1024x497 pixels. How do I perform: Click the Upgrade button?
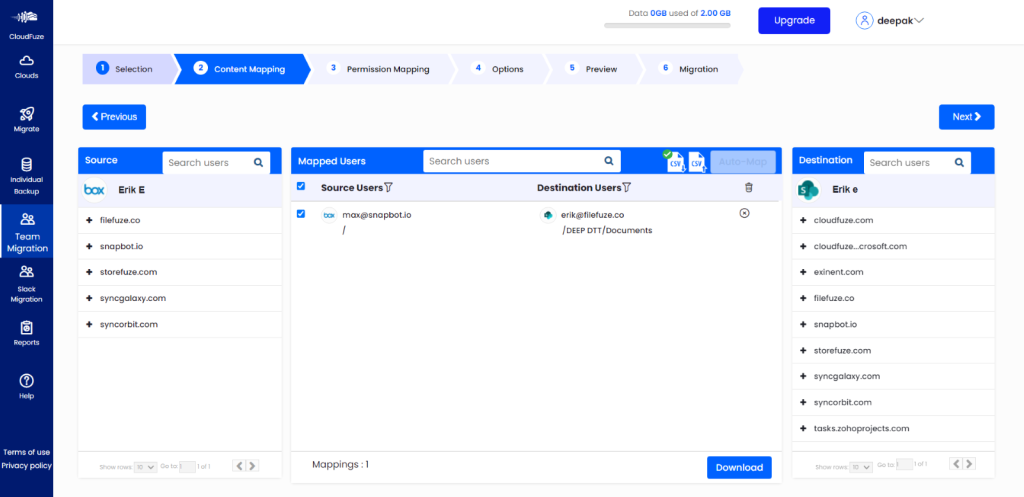tap(794, 20)
